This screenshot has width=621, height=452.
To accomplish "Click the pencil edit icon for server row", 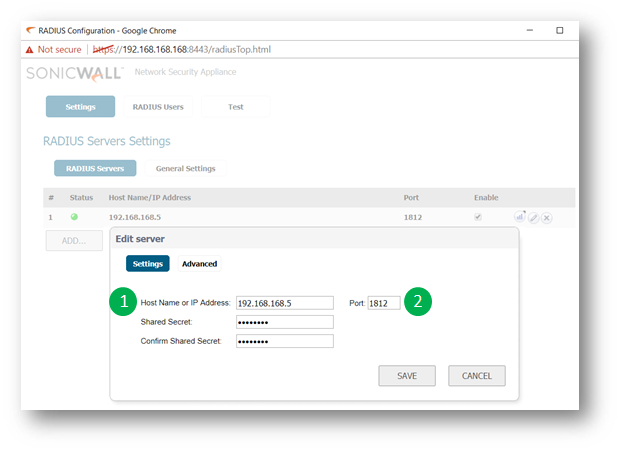I will coord(533,217).
